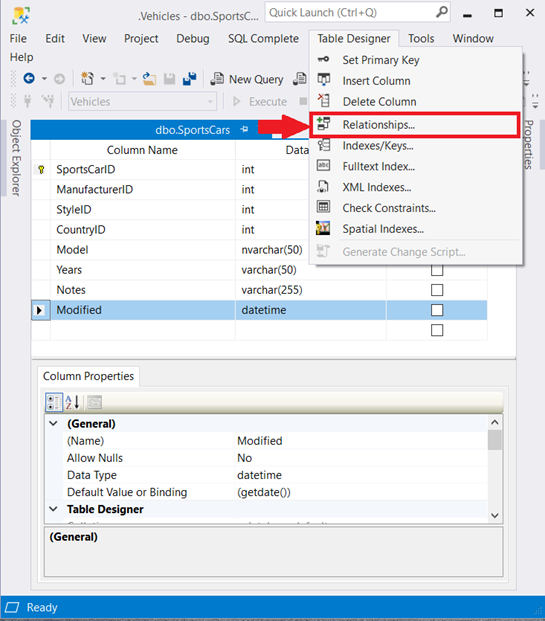Open the SQL Complete menu

coord(263,38)
